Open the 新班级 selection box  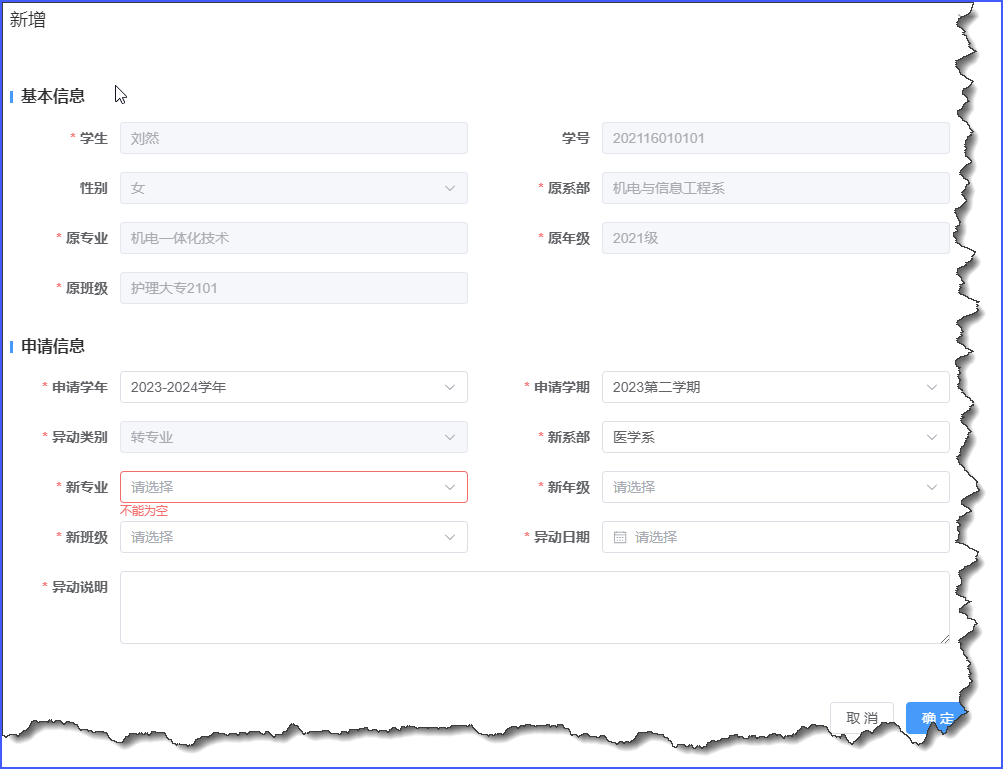click(280, 537)
